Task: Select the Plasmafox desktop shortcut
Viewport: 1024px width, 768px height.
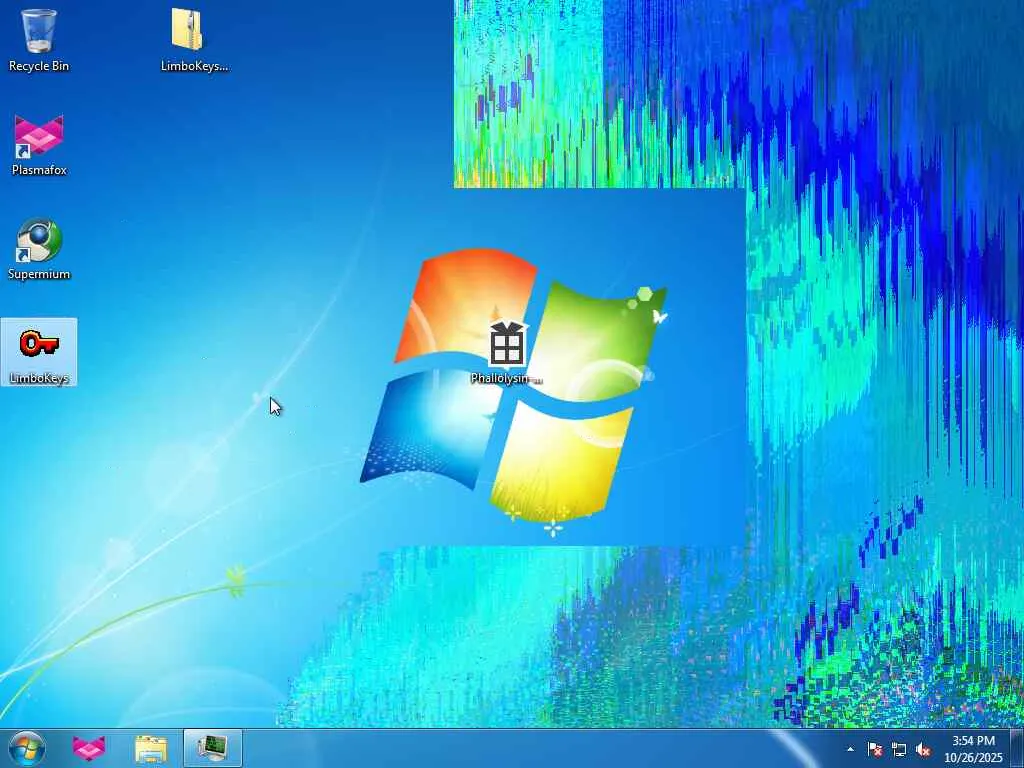Action: (39, 144)
